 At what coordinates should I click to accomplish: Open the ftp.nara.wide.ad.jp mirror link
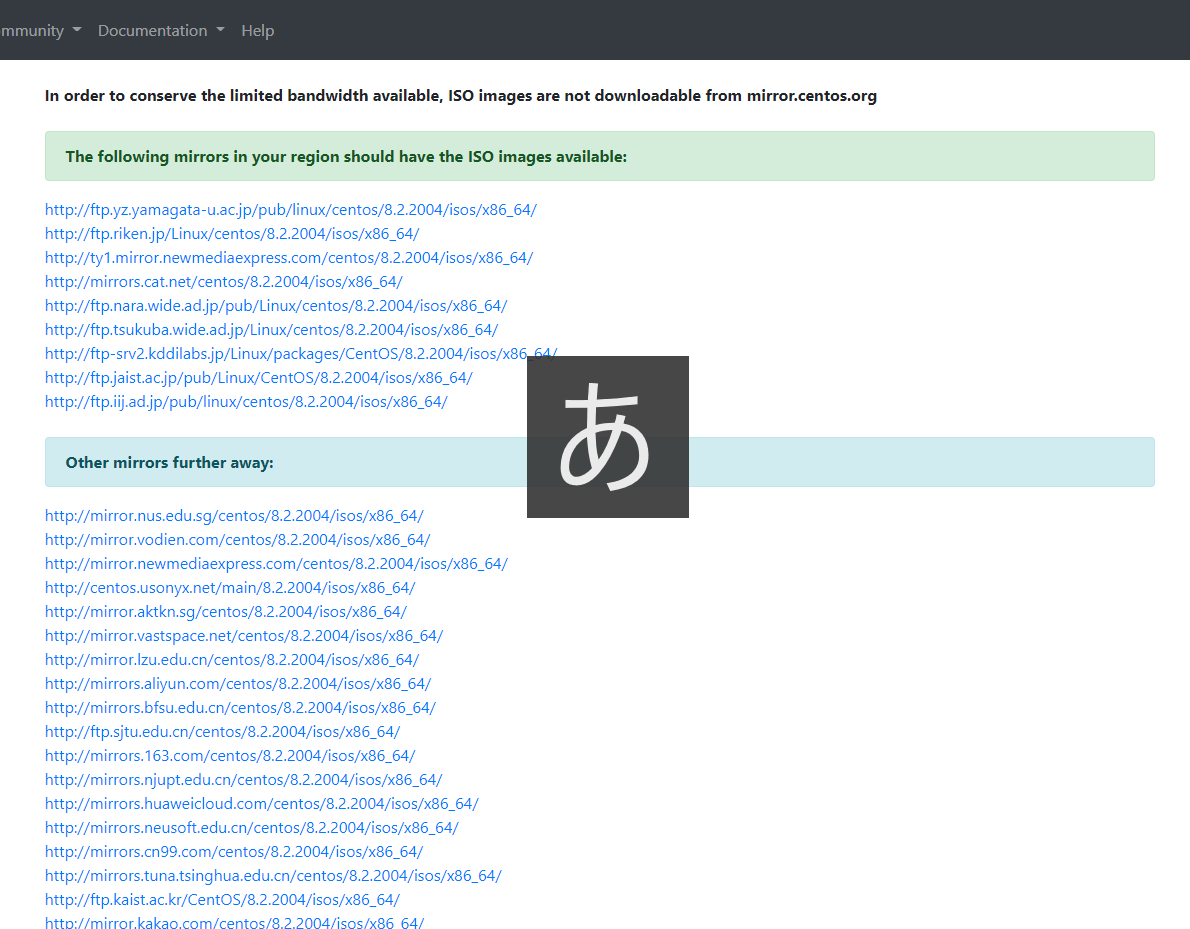click(275, 306)
